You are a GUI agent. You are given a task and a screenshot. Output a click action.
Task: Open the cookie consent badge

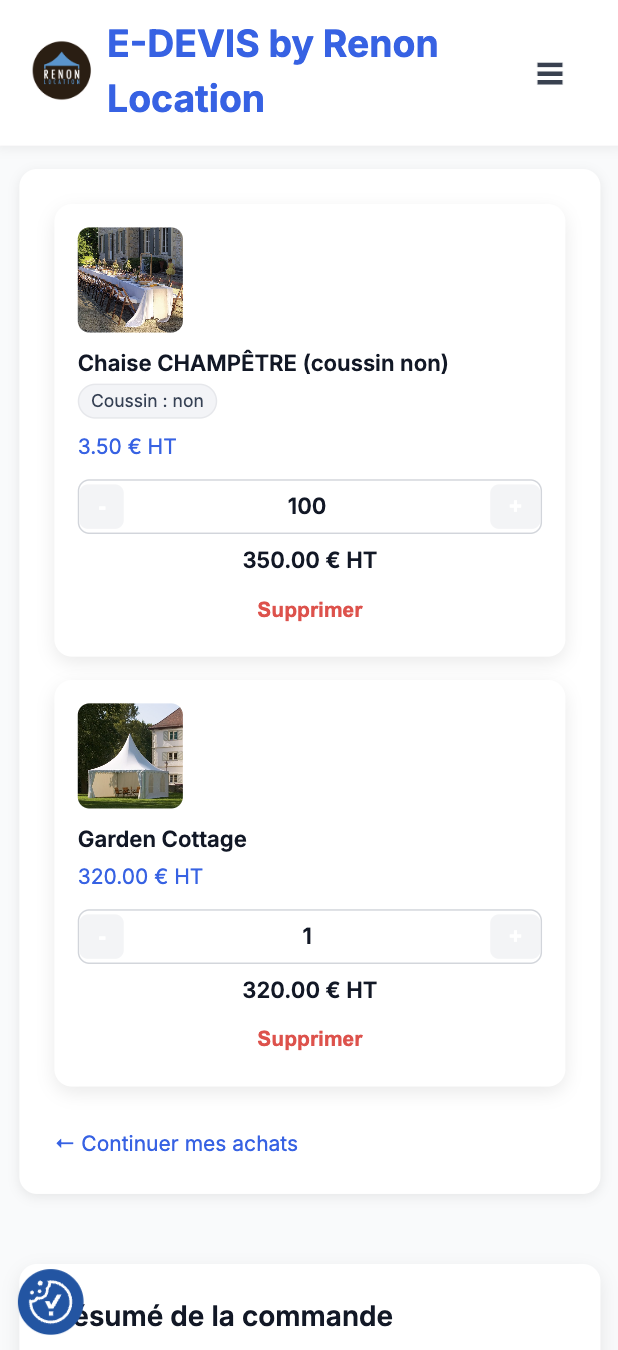[51, 1302]
